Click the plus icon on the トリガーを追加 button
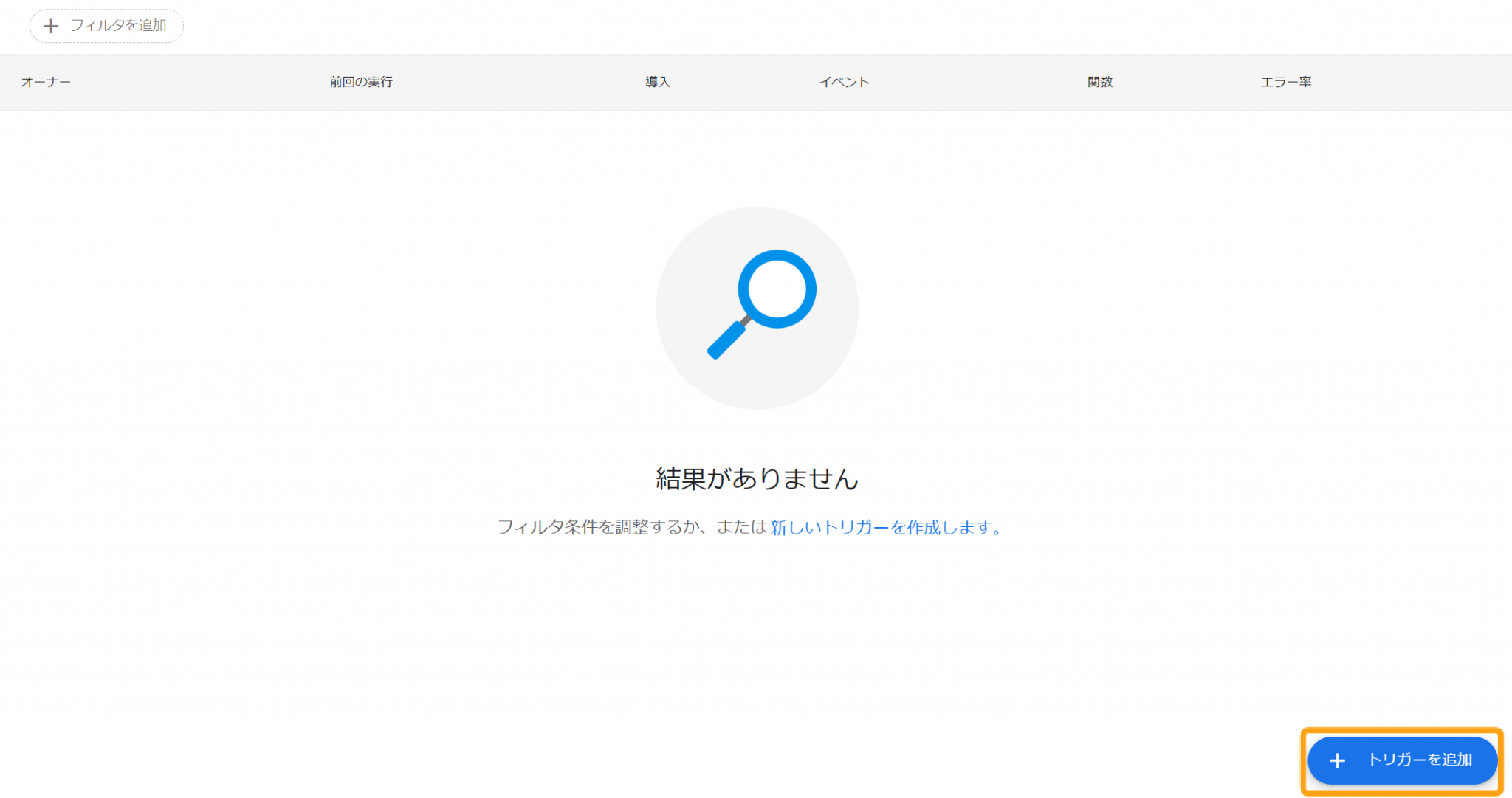1512x798 pixels. (x=1338, y=760)
